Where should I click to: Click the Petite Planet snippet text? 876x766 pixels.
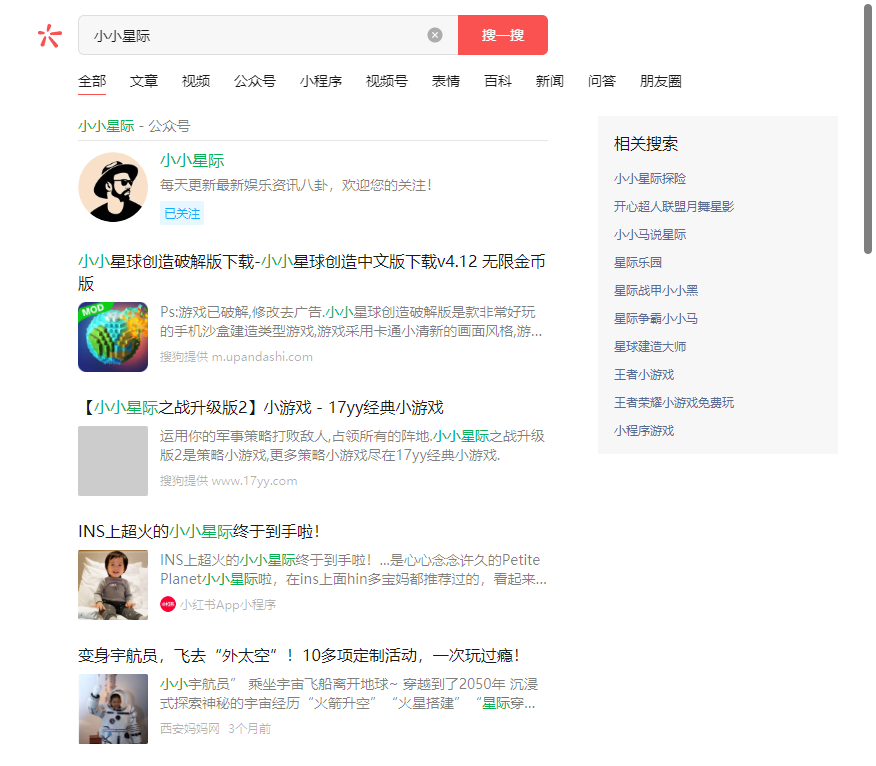[x=353, y=570]
